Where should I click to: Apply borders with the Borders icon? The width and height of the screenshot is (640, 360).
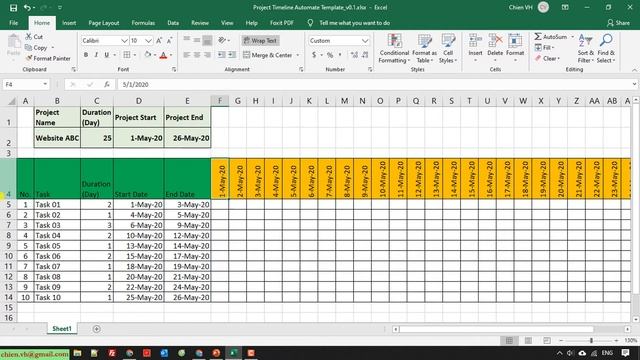click(x=127, y=55)
